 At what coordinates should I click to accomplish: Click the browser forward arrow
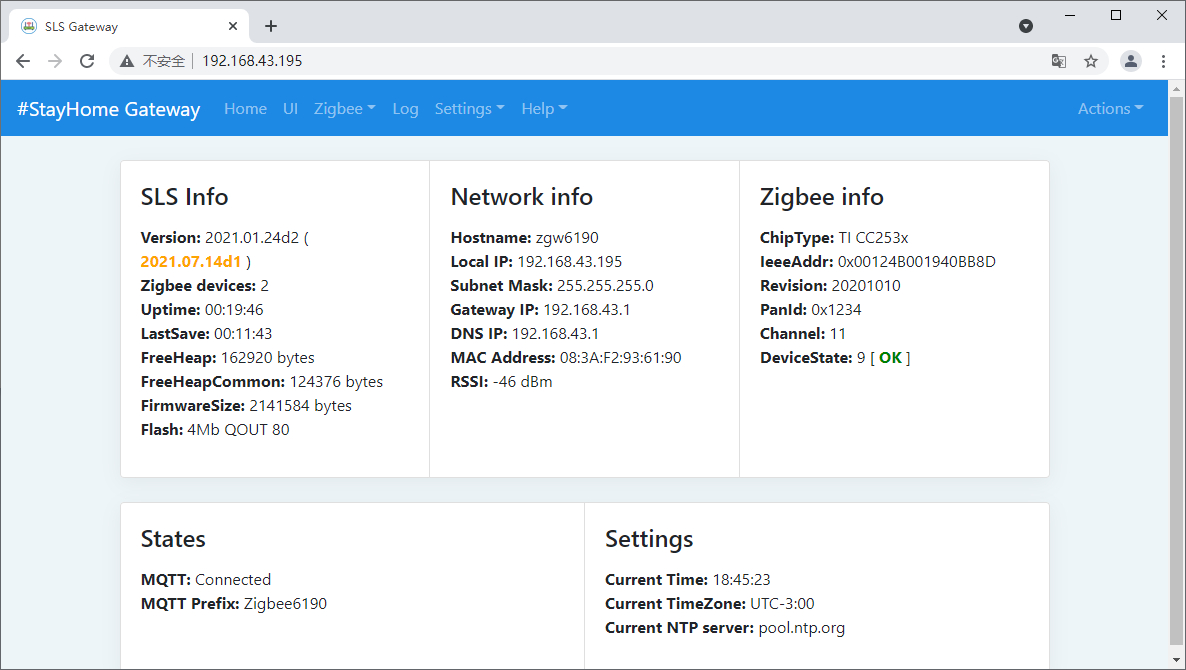click(x=55, y=61)
